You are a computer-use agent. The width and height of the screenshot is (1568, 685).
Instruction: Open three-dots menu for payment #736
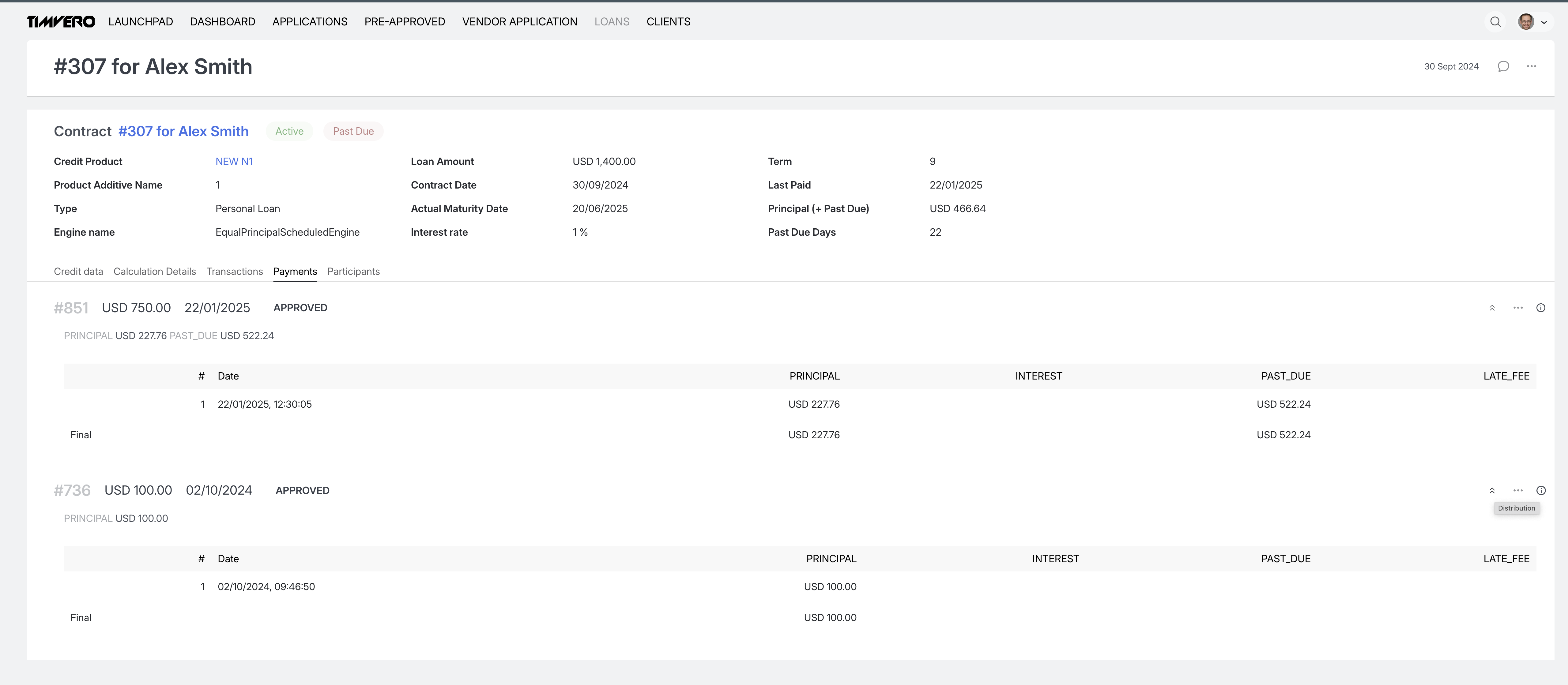point(1517,490)
